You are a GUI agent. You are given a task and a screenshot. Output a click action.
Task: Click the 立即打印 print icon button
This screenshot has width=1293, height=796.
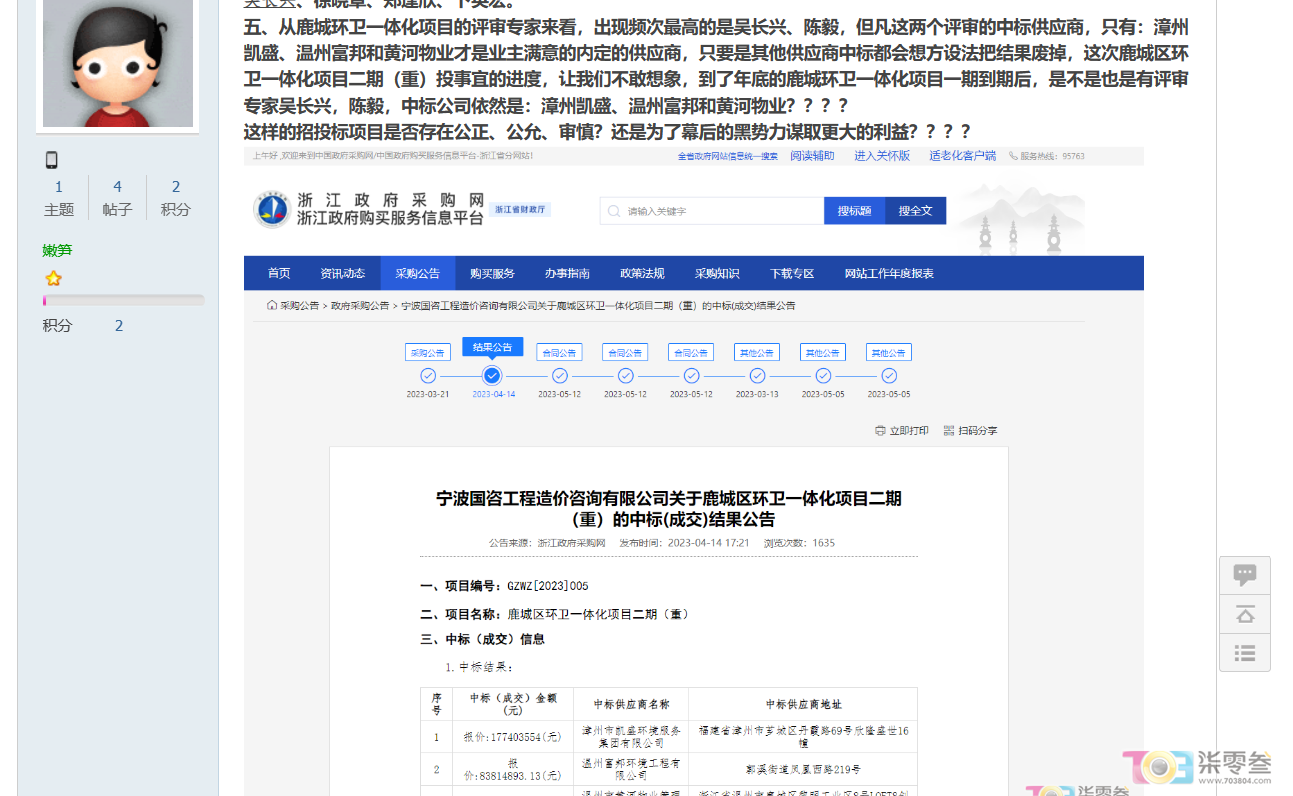coord(901,431)
